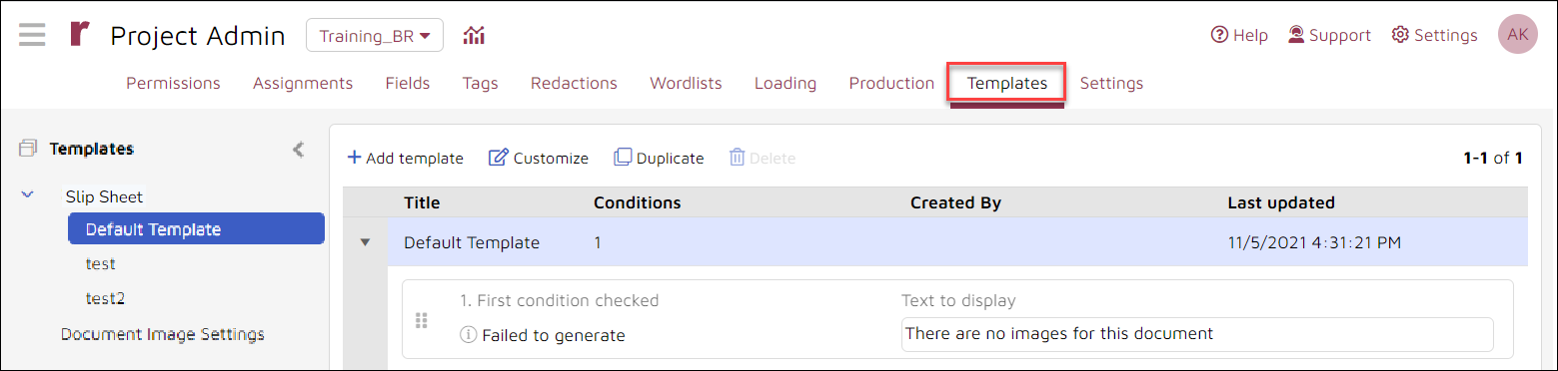Image resolution: width=1558 pixels, height=371 pixels.
Task: Collapse the Templates side panel
Action: 298,150
